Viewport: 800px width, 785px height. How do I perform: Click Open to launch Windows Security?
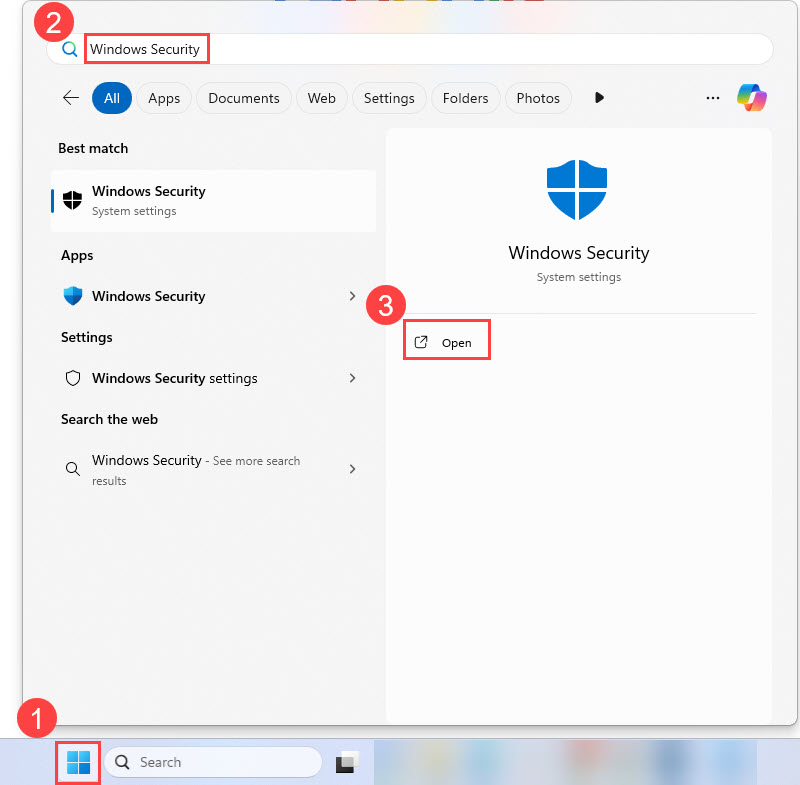[447, 342]
